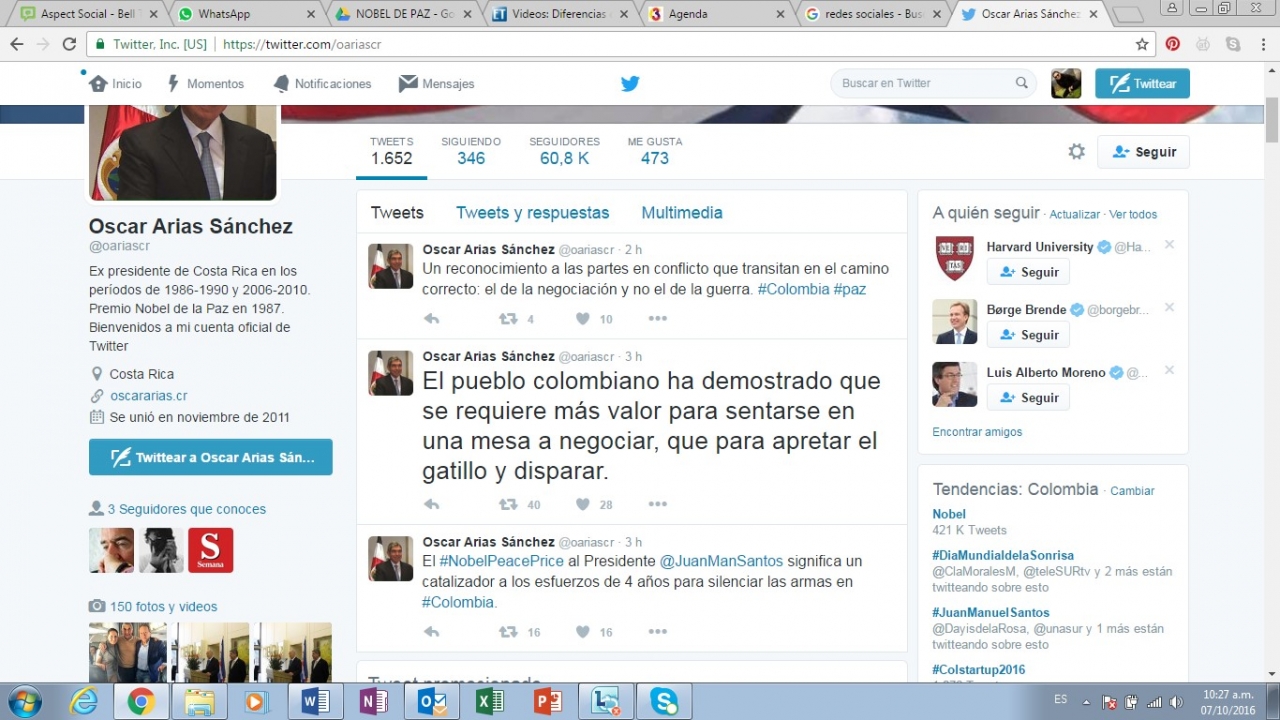Follow Oscar Arias Sánchez with Seguir button

1143,152
